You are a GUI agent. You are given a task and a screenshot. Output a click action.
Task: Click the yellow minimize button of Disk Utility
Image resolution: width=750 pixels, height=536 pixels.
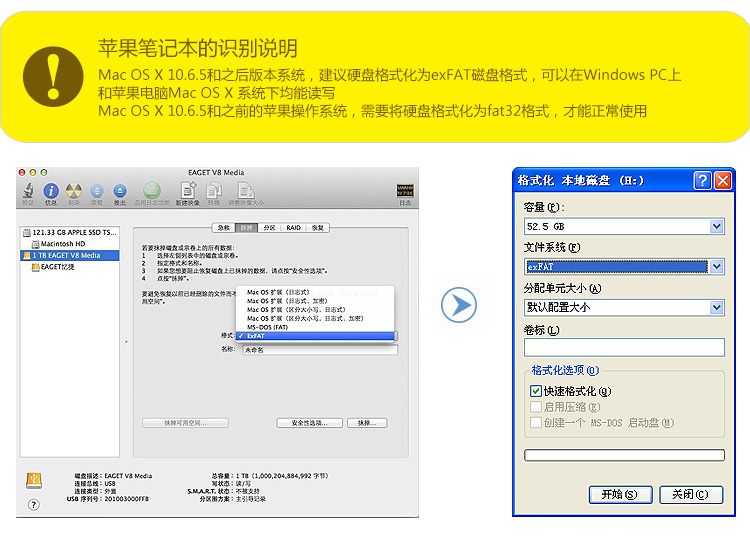click(33, 172)
